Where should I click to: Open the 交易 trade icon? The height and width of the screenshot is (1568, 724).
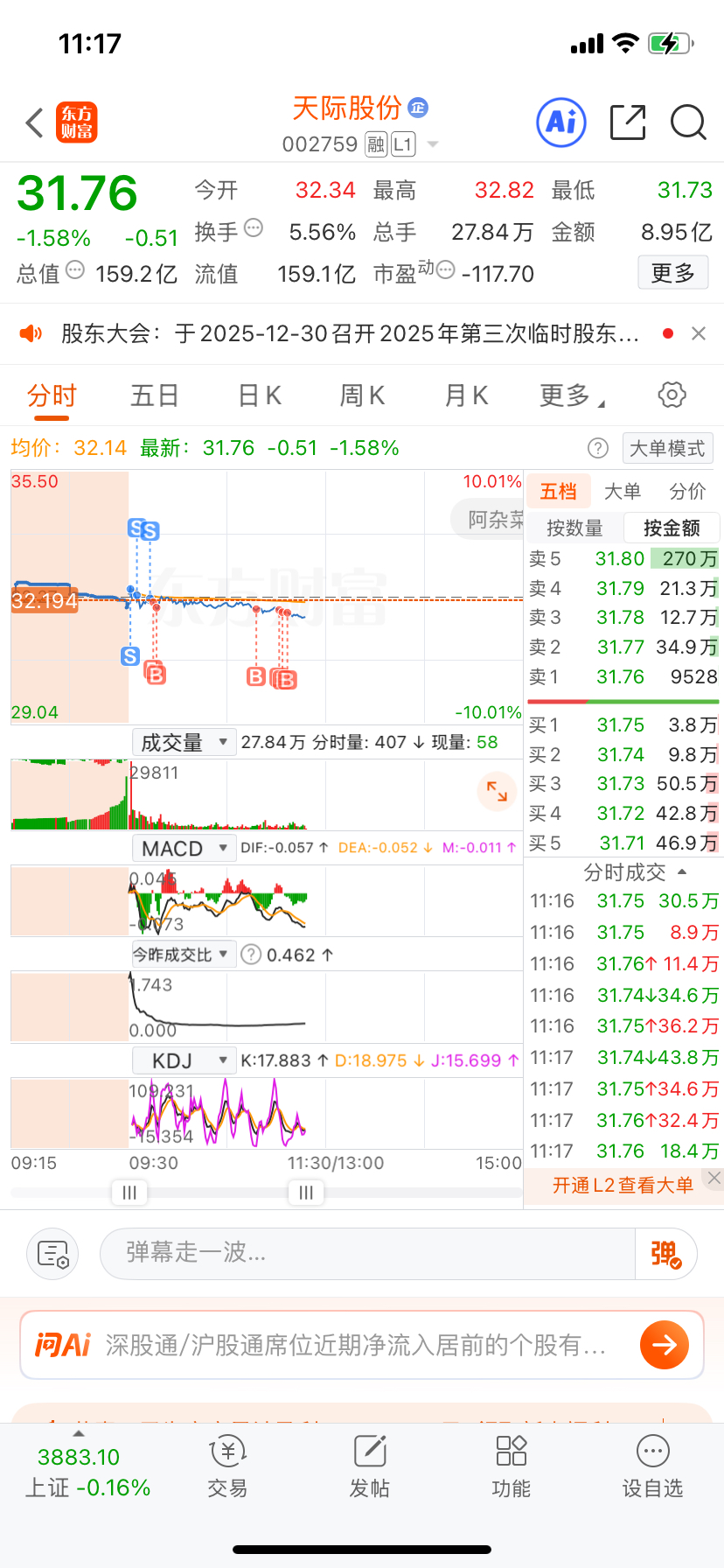[x=227, y=1466]
